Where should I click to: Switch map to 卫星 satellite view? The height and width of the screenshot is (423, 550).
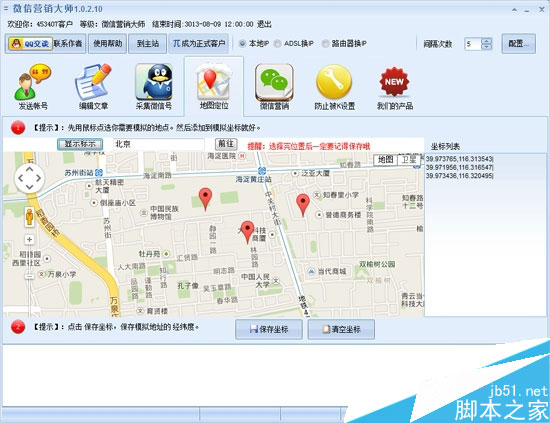(409, 160)
